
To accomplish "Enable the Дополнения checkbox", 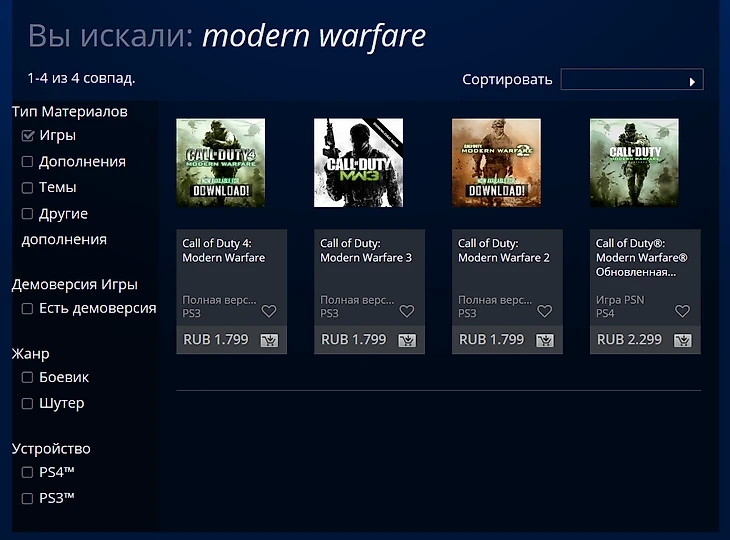I will tap(27, 162).
